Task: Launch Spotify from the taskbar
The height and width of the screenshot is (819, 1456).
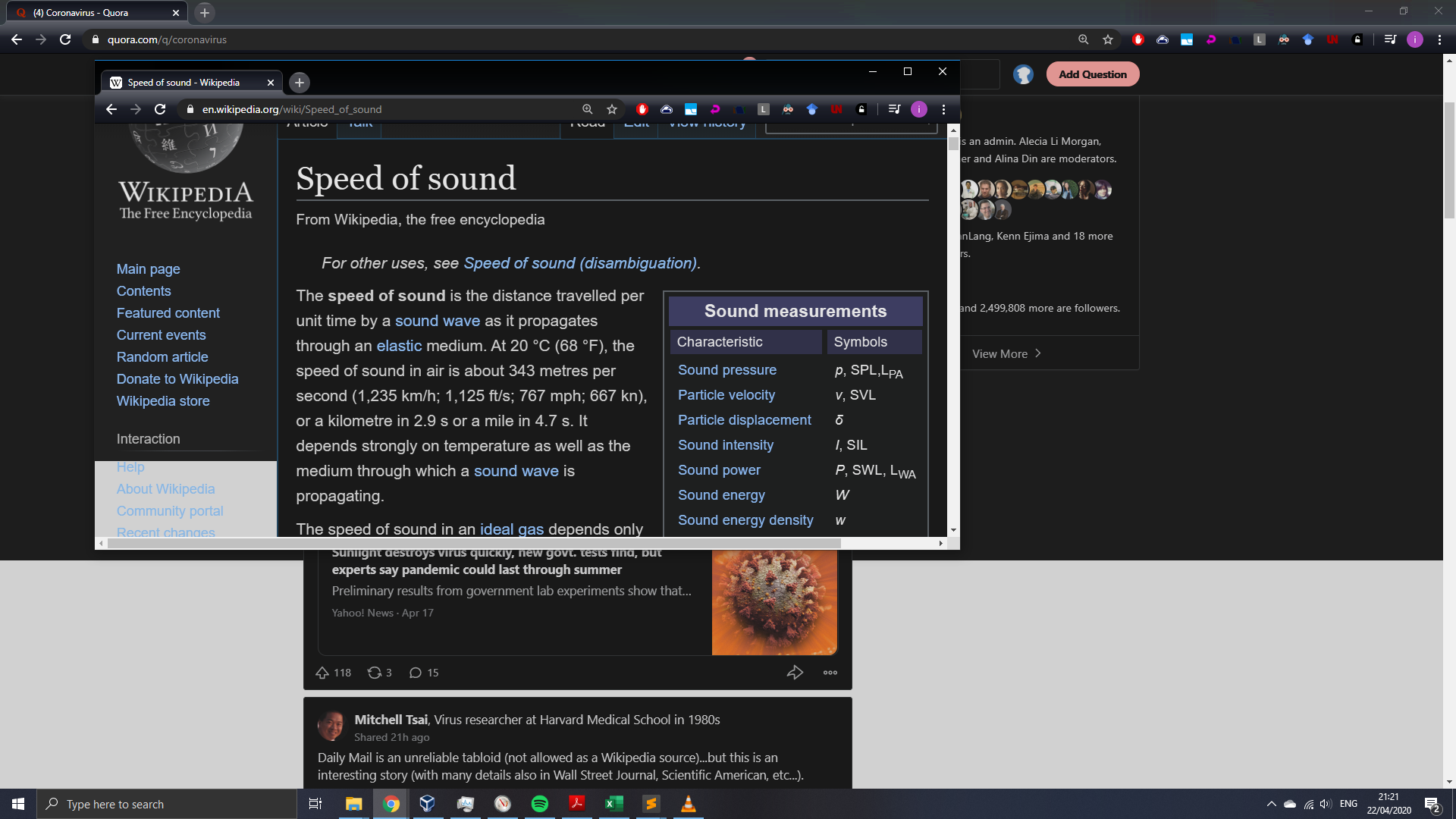Action: coord(540,804)
